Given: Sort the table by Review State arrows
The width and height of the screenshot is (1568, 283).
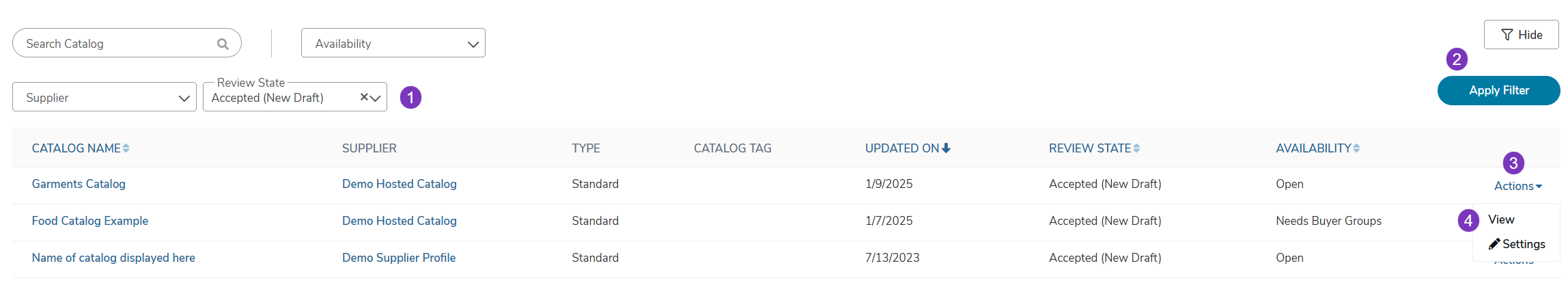Looking at the screenshot, I should (1136, 148).
